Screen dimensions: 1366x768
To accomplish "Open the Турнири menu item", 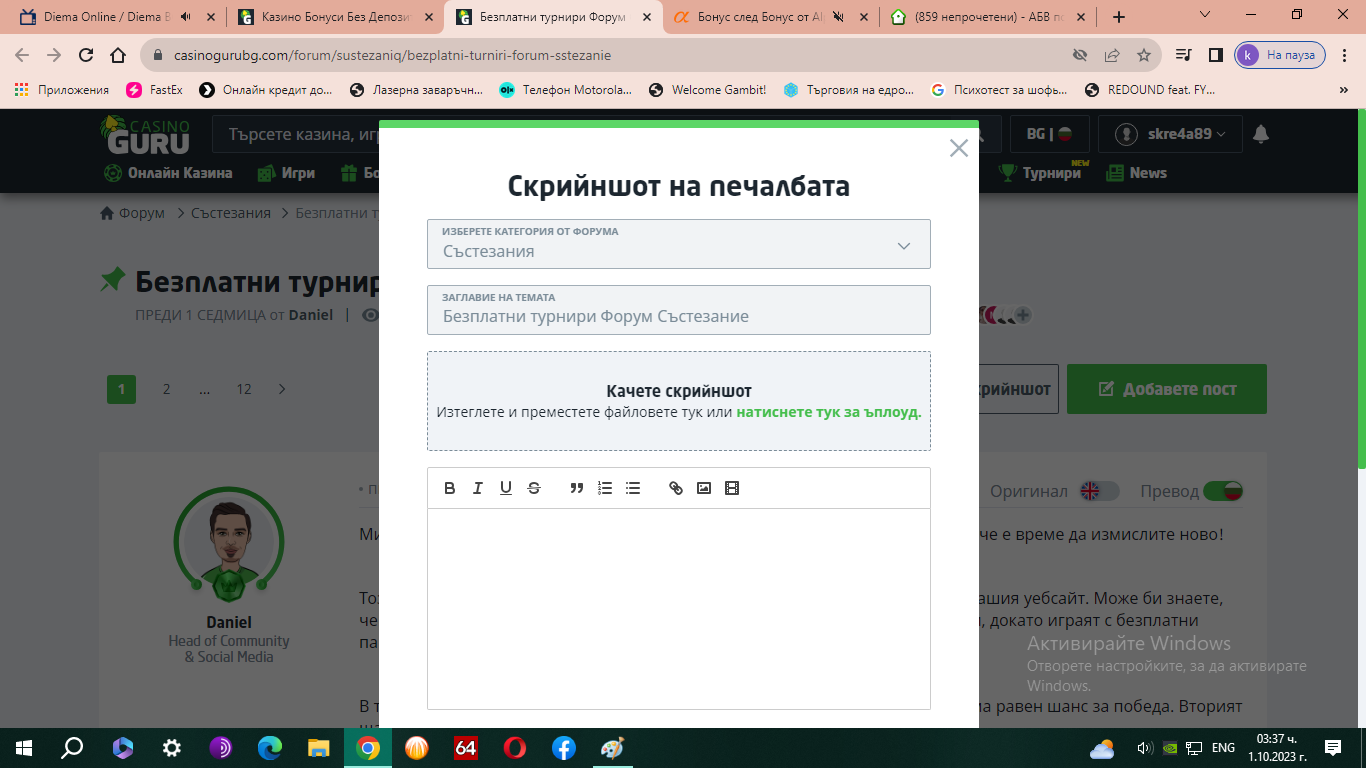I will (x=1052, y=172).
